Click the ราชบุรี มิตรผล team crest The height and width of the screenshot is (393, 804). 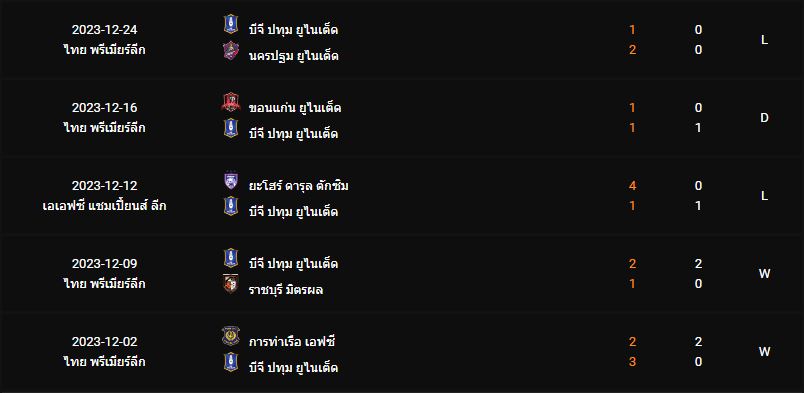pos(231,284)
